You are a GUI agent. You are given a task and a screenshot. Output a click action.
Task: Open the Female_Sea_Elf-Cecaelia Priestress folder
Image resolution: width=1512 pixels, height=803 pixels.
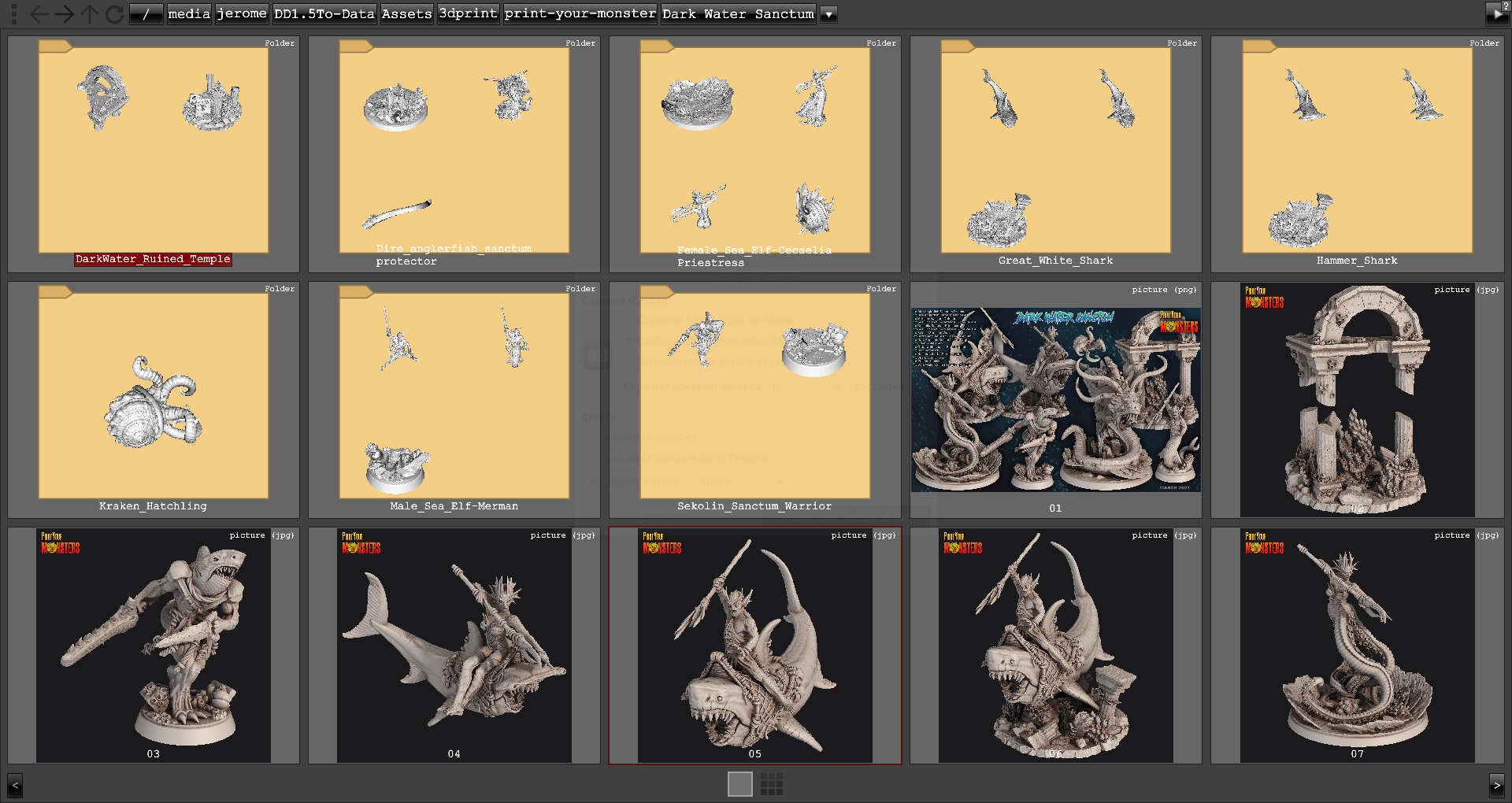click(755, 154)
